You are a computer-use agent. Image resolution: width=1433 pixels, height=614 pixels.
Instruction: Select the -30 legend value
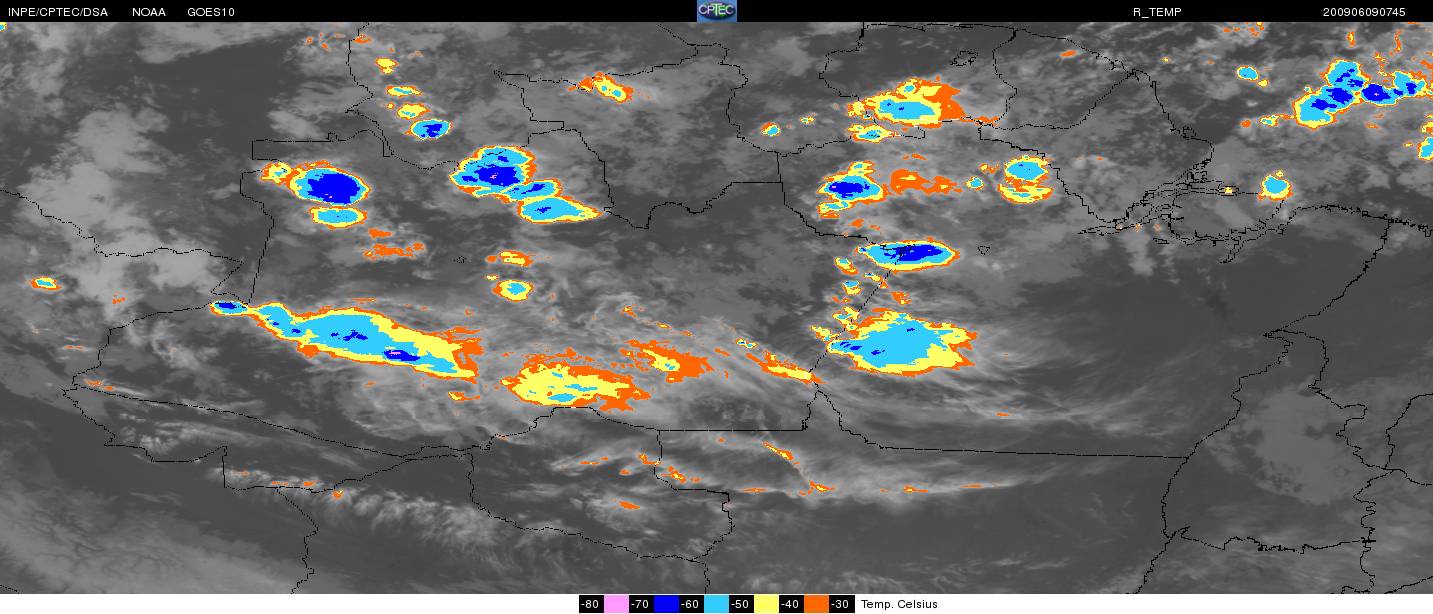coord(841,604)
